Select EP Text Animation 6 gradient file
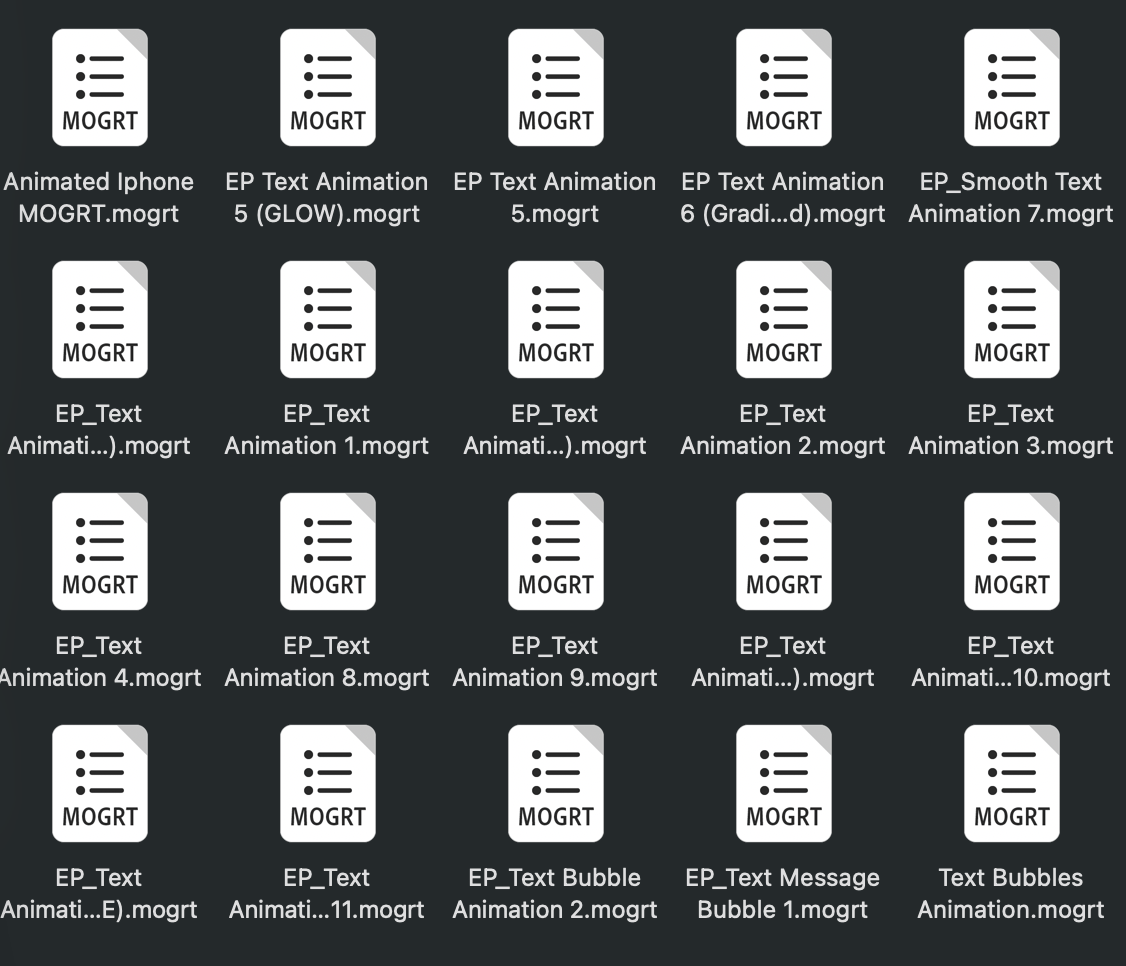Image resolution: width=1126 pixels, height=966 pixels. (784, 88)
